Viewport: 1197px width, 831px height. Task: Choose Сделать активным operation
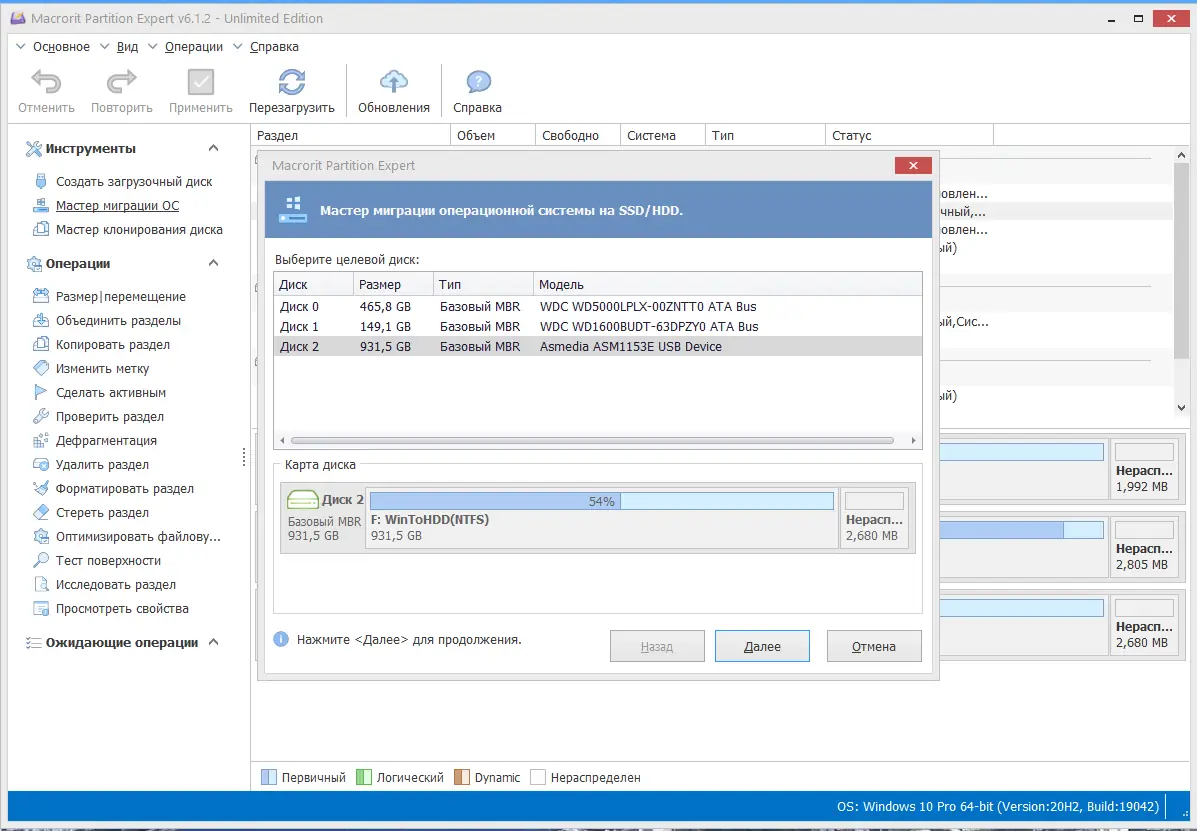pyautogui.click(x=111, y=393)
